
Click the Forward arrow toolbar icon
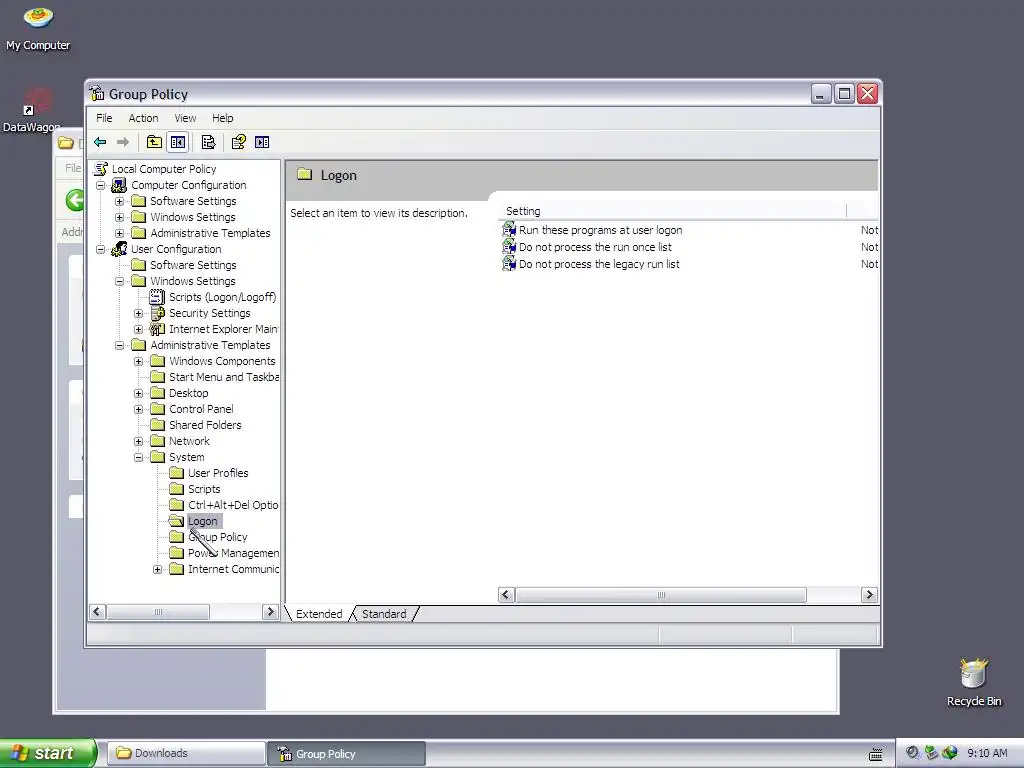pyautogui.click(x=123, y=142)
